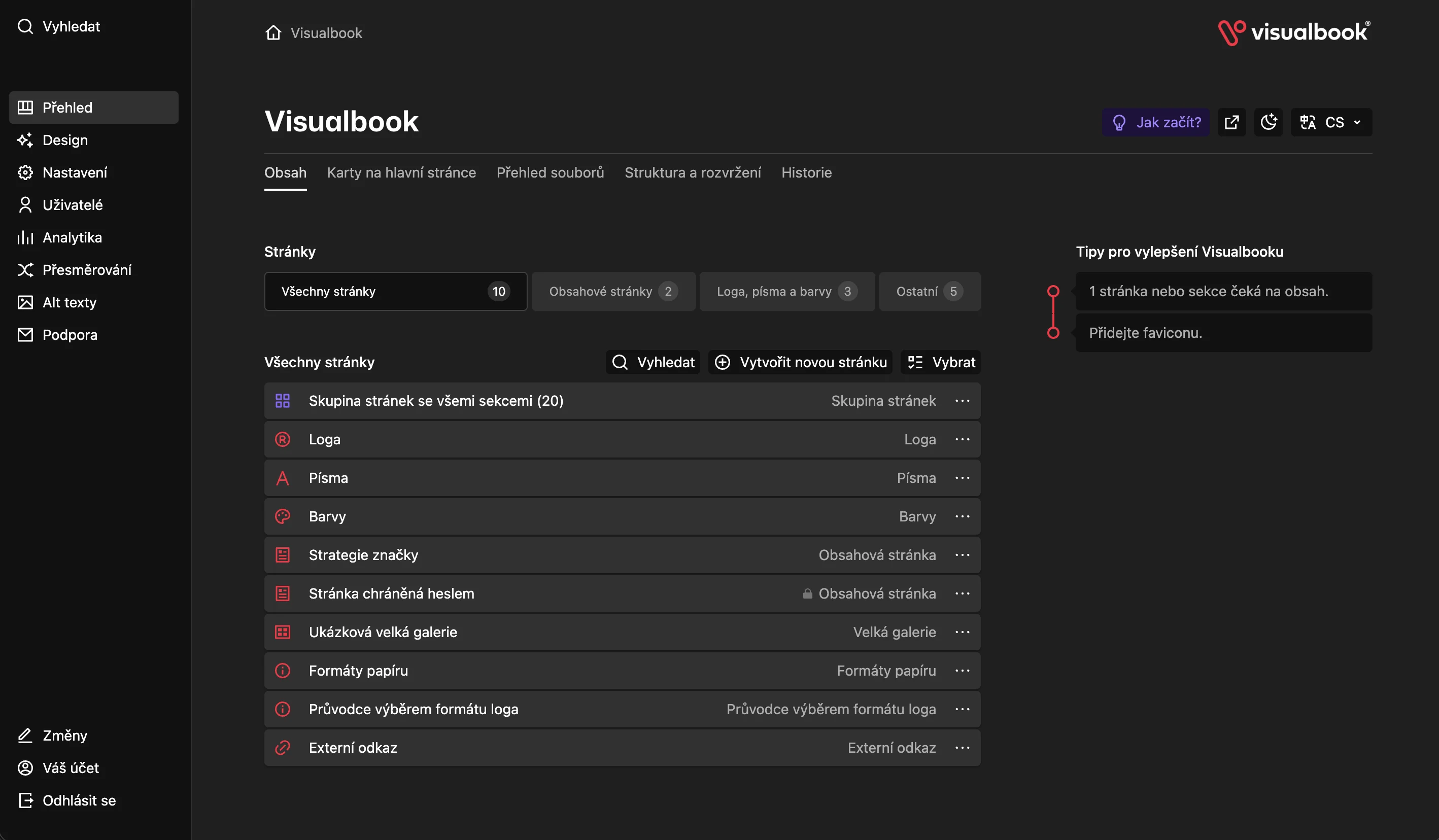Switch to the Historie tab
The height and width of the screenshot is (840, 1439).
(806, 172)
